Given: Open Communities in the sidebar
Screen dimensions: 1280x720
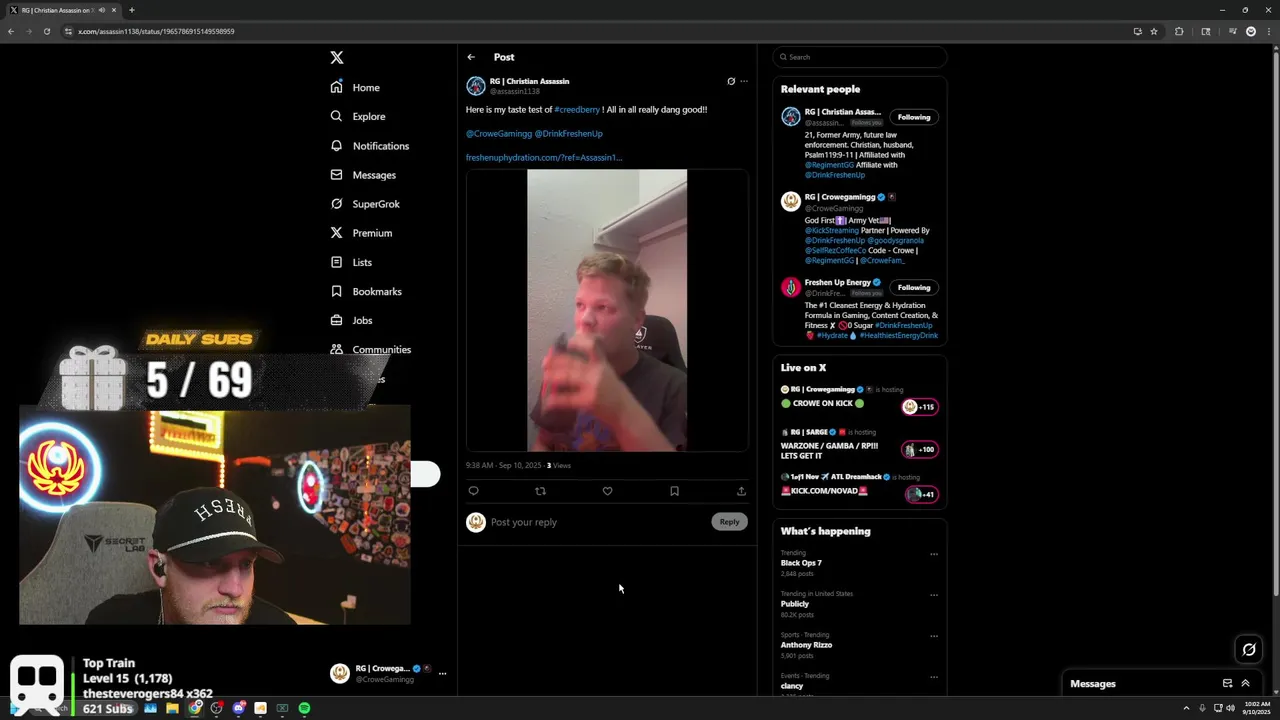Looking at the screenshot, I should coord(371,349).
